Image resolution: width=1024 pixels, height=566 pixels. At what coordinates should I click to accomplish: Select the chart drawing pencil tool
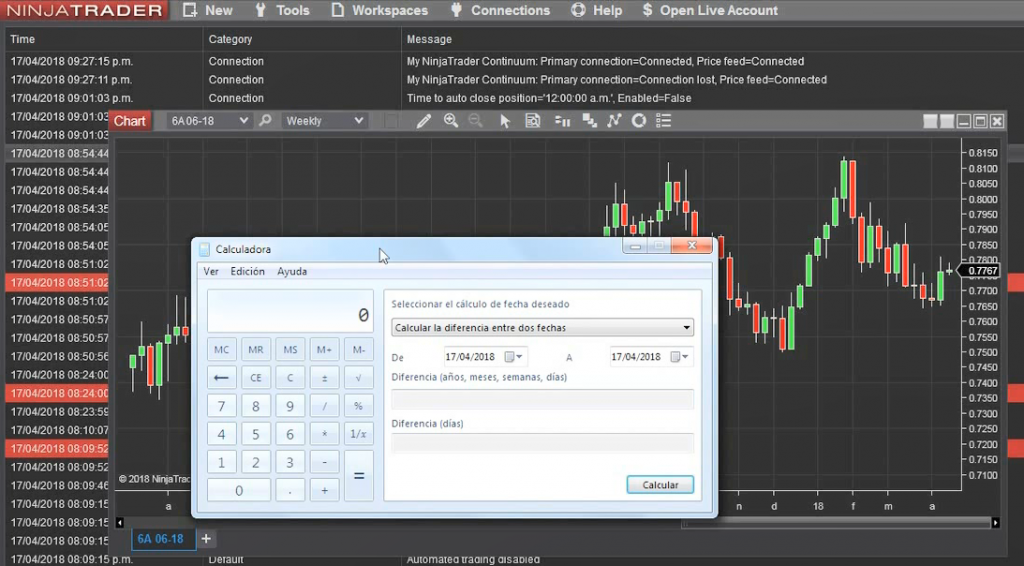424,121
